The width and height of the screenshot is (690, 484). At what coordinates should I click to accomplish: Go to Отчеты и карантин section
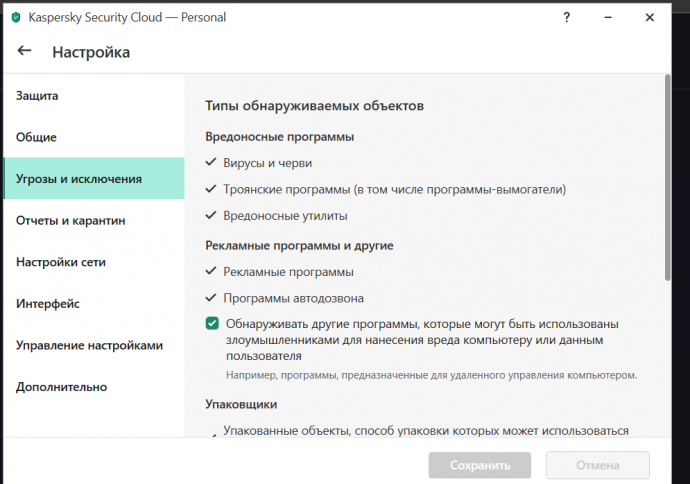pyautogui.click(x=70, y=220)
